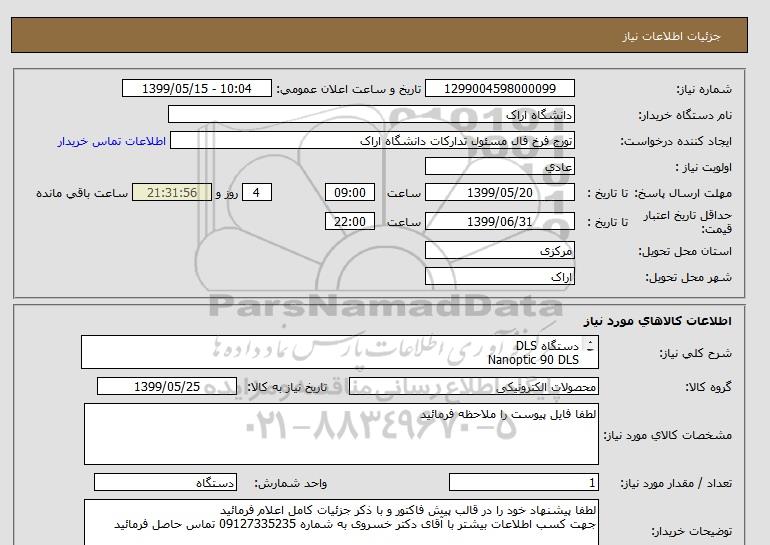Viewport: 770px width, 545px height.
Task: Click the text ساعت باقی مانده
Action: 82,193
